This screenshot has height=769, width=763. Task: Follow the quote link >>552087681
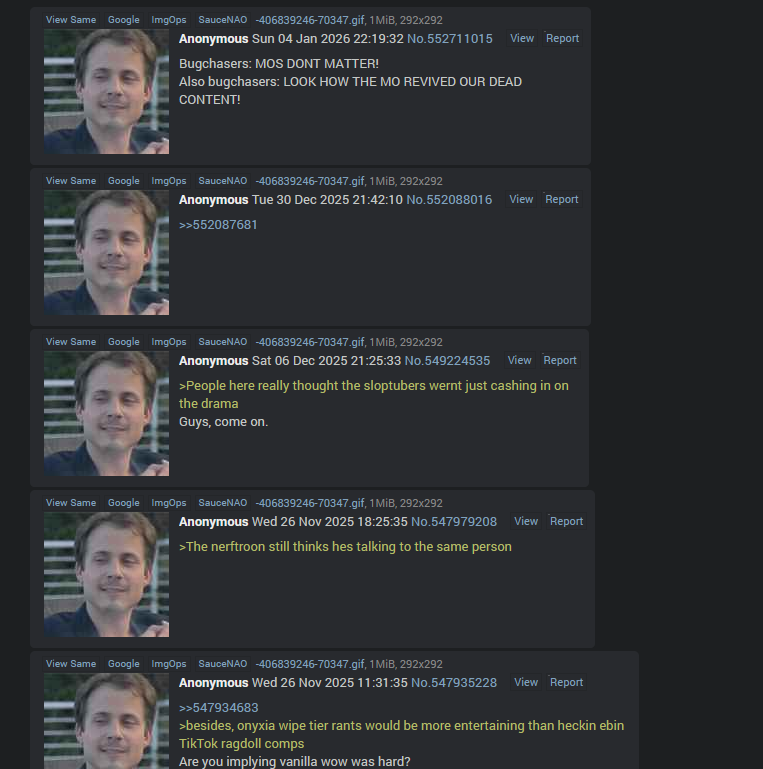[218, 225]
